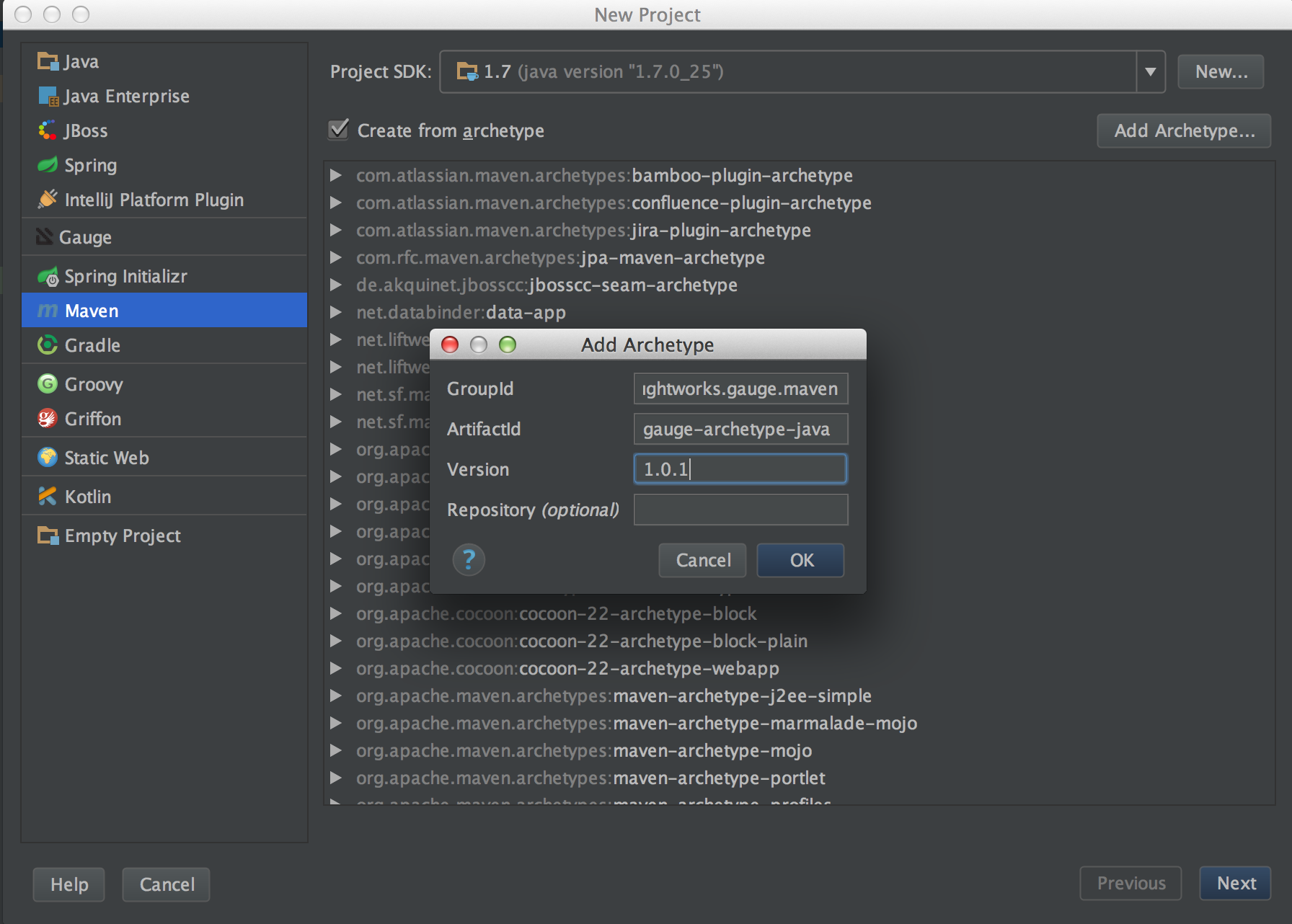Expand the maven-archetype-j2ee-simple entry
This screenshot has width=1292, height=924.
click(335, 696)
